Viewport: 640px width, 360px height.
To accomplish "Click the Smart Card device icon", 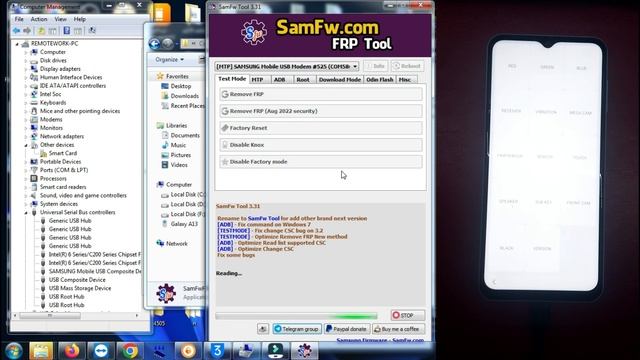I will click(43, 153).
